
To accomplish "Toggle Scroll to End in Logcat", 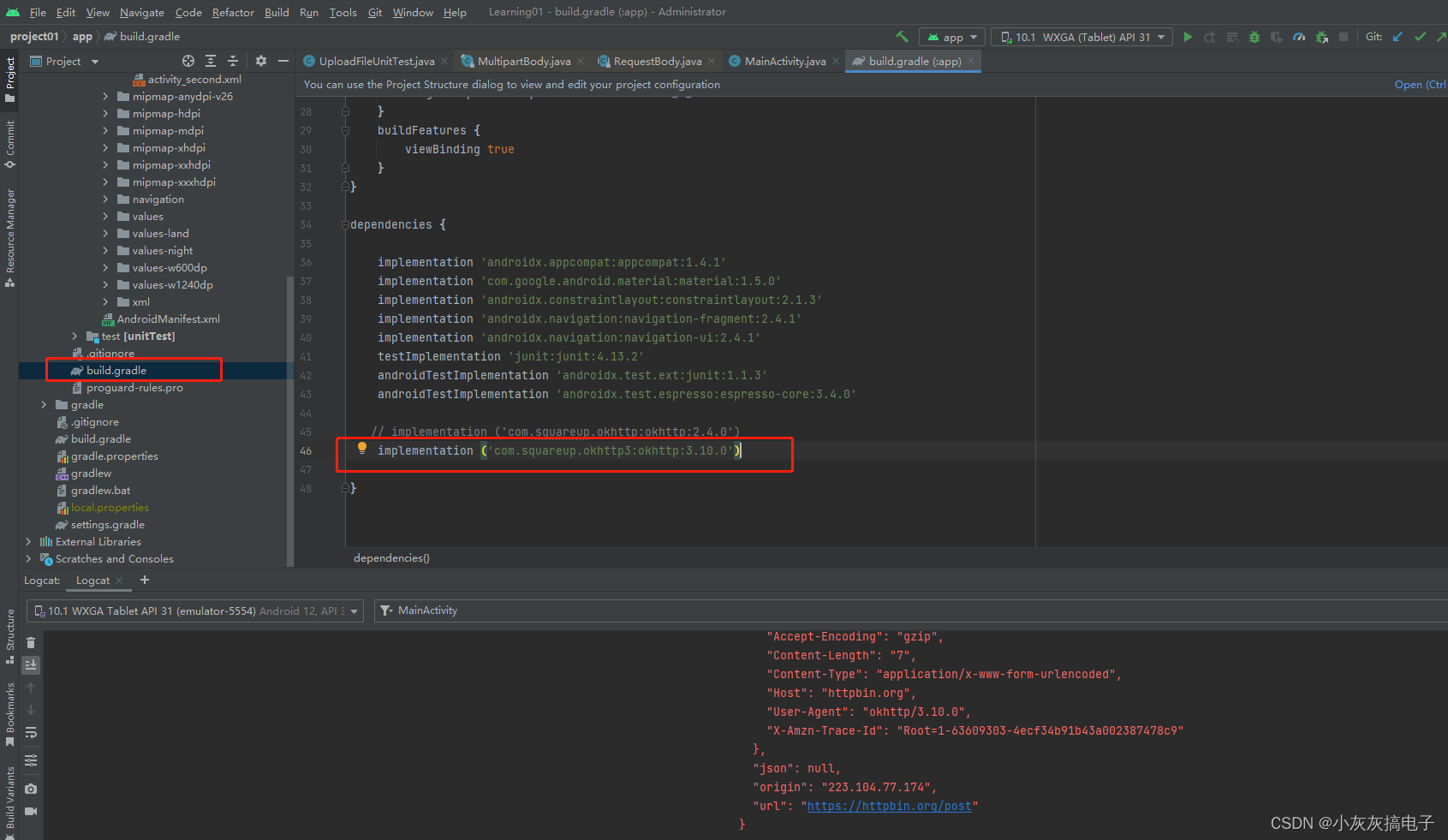I will tap(31, 664).
